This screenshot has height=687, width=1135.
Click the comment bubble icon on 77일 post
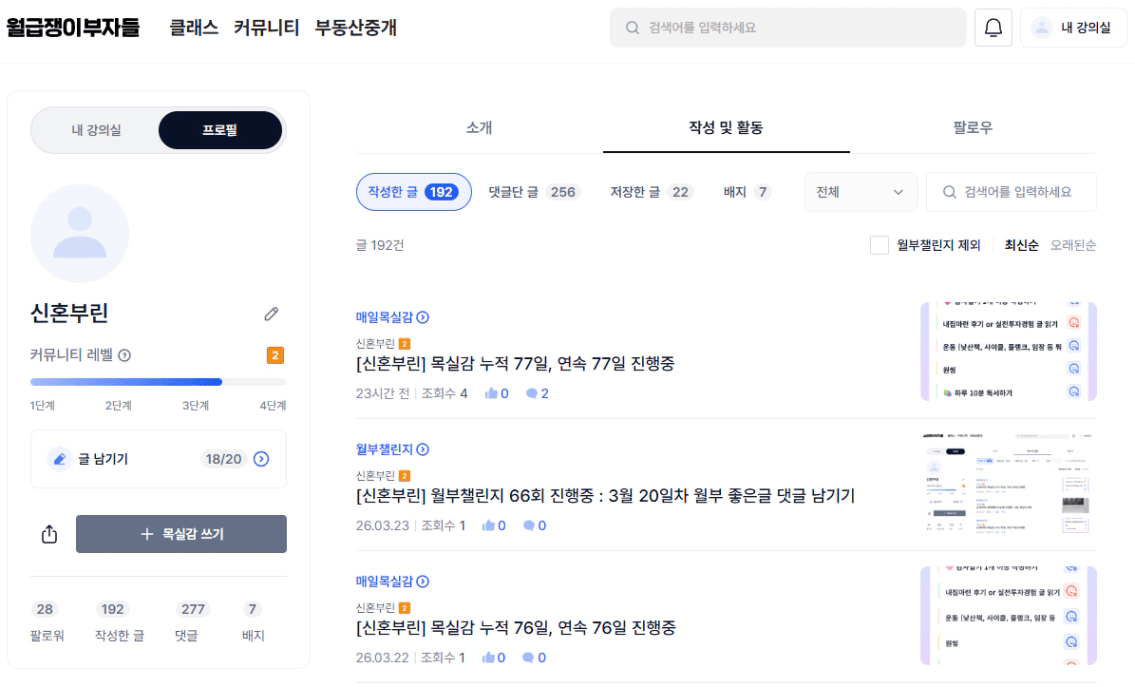[x=532, y=394]
